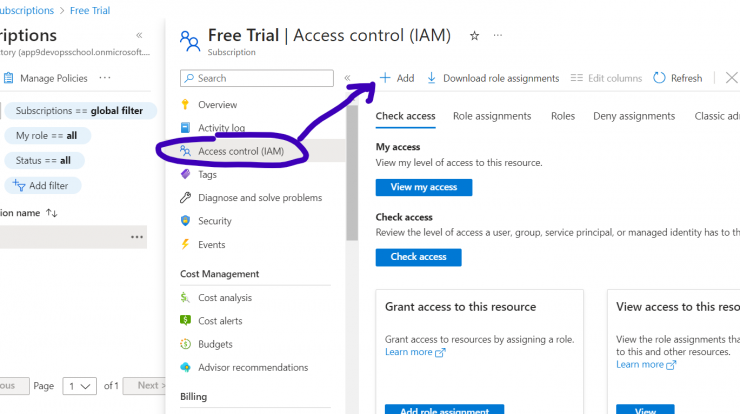740x414 pixels.
Task: Switch to the Deny assignments tab
Action: tap(634, 116)
